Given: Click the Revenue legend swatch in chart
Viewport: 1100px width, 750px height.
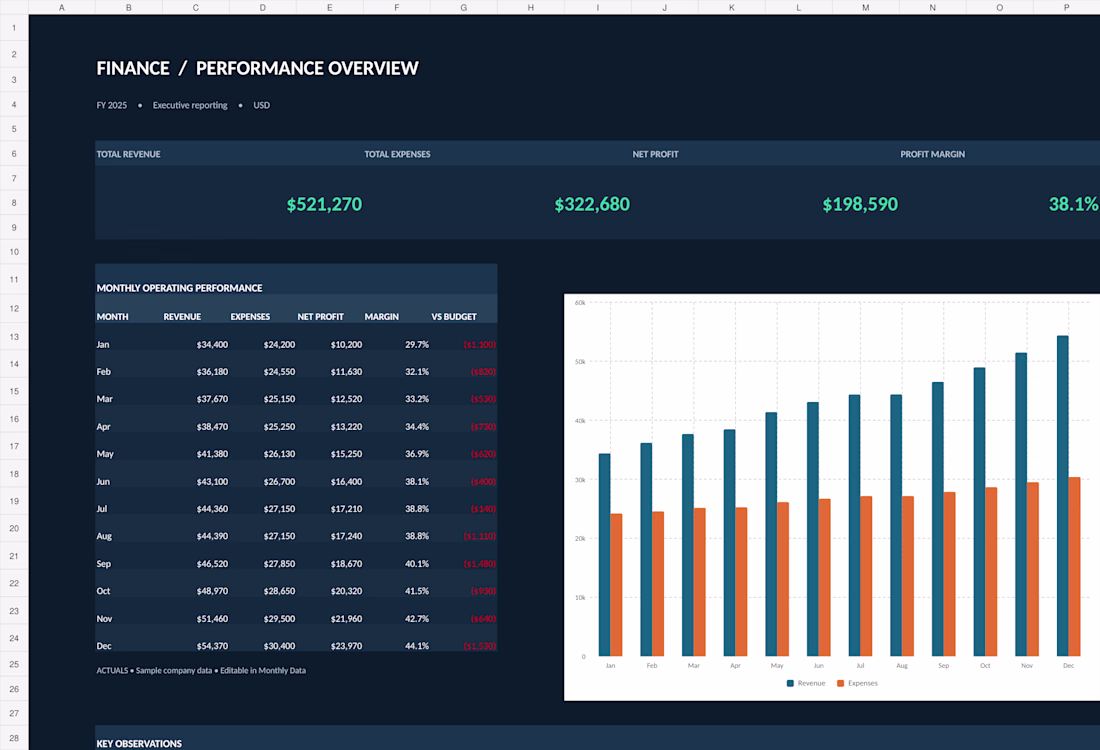Looking at the screenshot, I should pos(791,683).
